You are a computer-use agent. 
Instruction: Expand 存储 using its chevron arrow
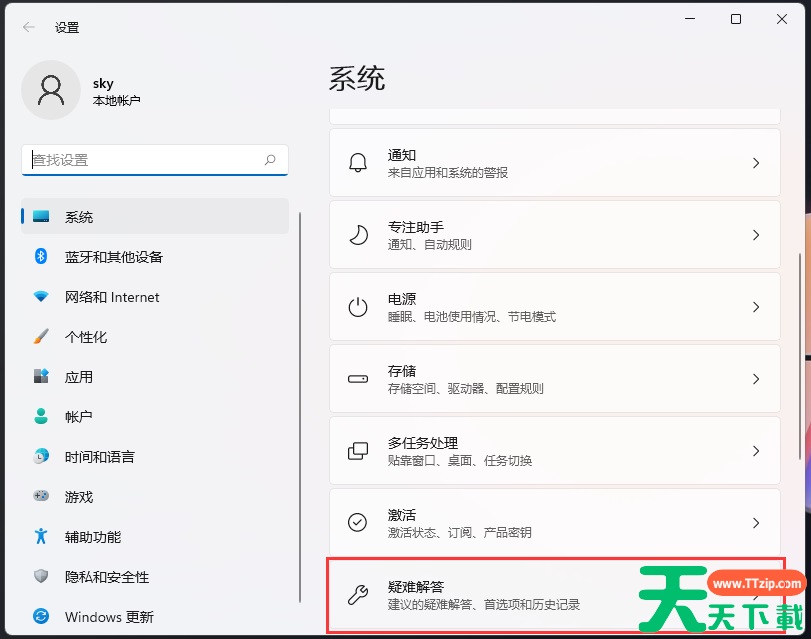[756, 379]
